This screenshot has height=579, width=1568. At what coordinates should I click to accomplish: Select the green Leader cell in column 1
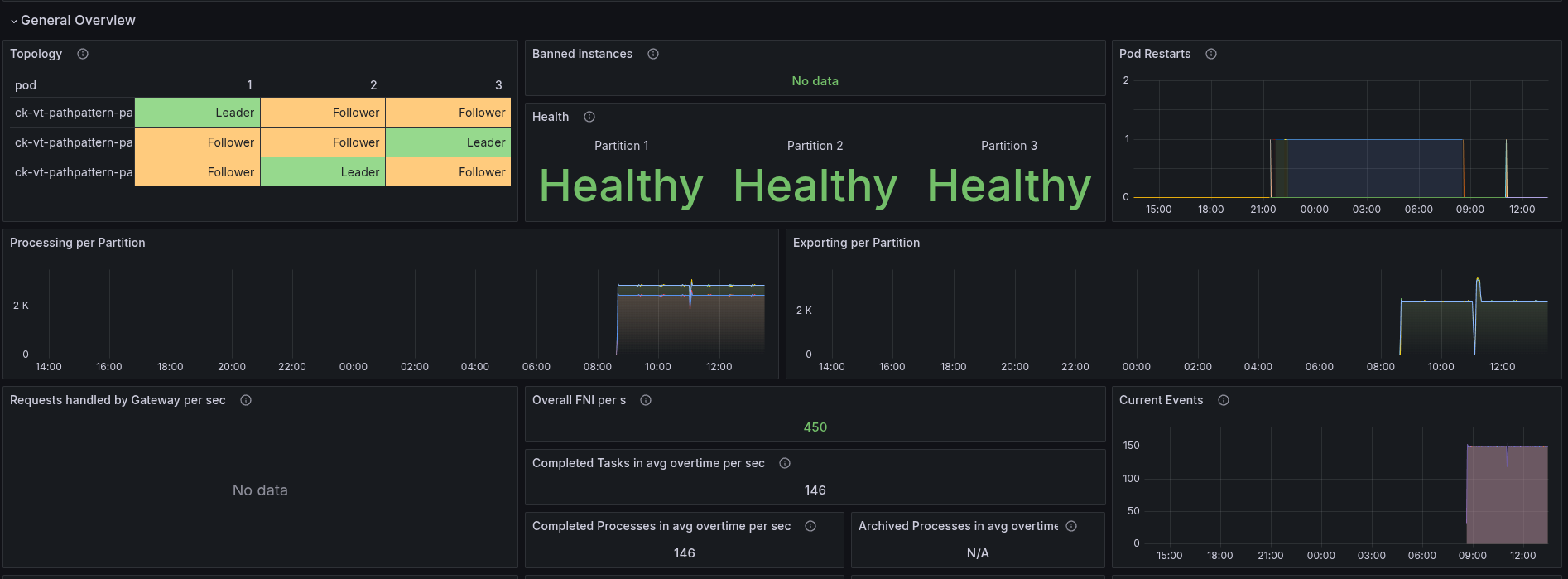[198, 113]
